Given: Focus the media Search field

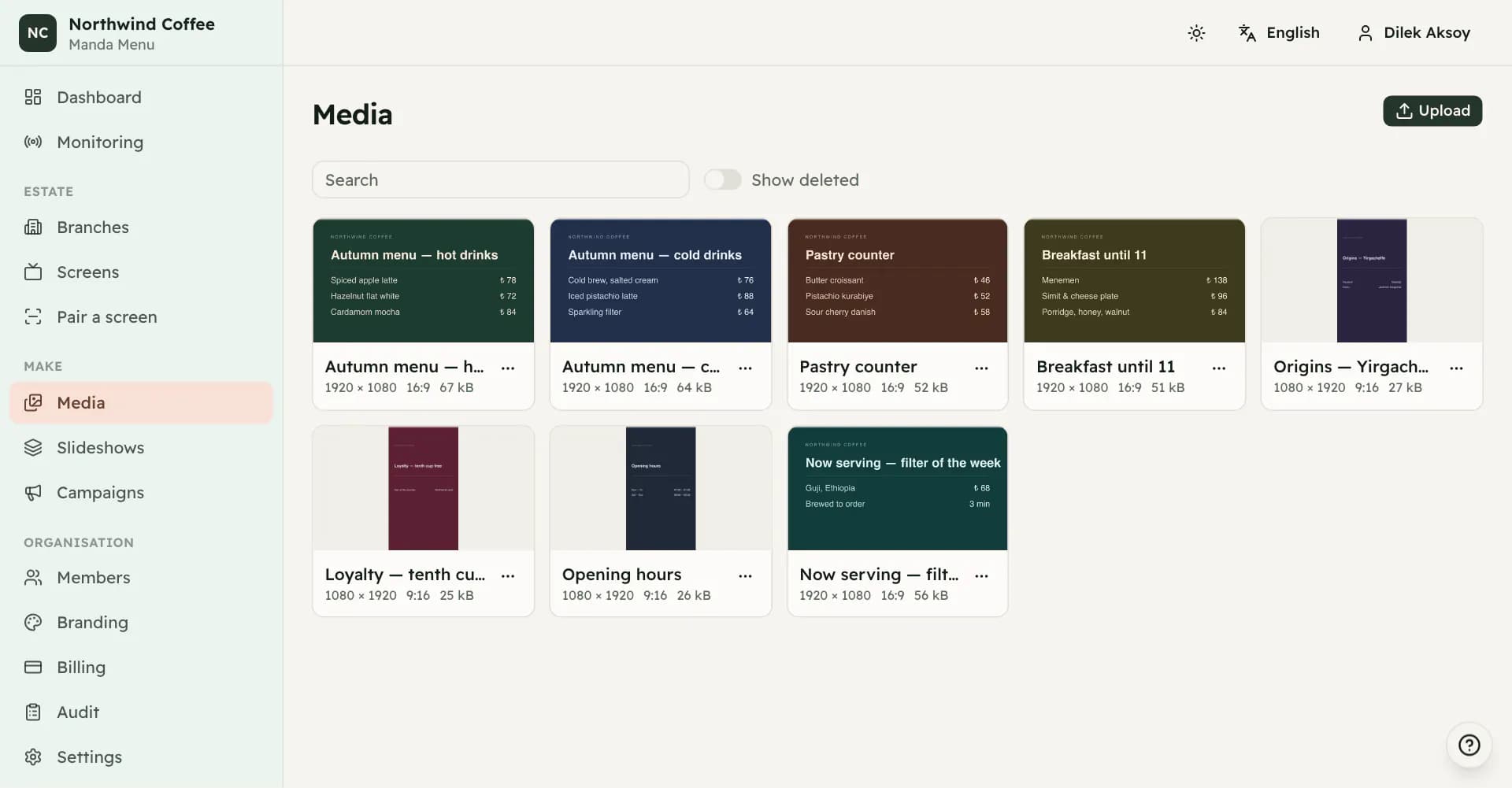Looking at the screenshot, I should 501,179.
